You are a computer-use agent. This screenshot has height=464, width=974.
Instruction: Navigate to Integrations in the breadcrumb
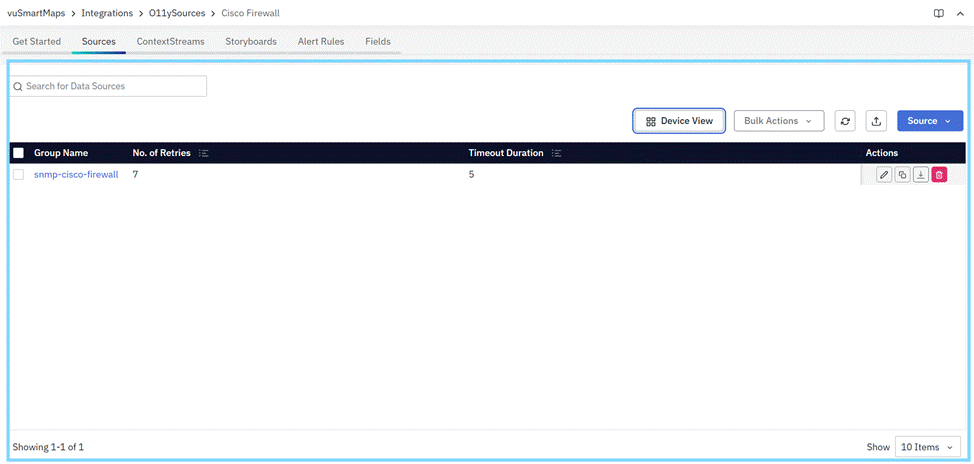[x=107, y=13]
